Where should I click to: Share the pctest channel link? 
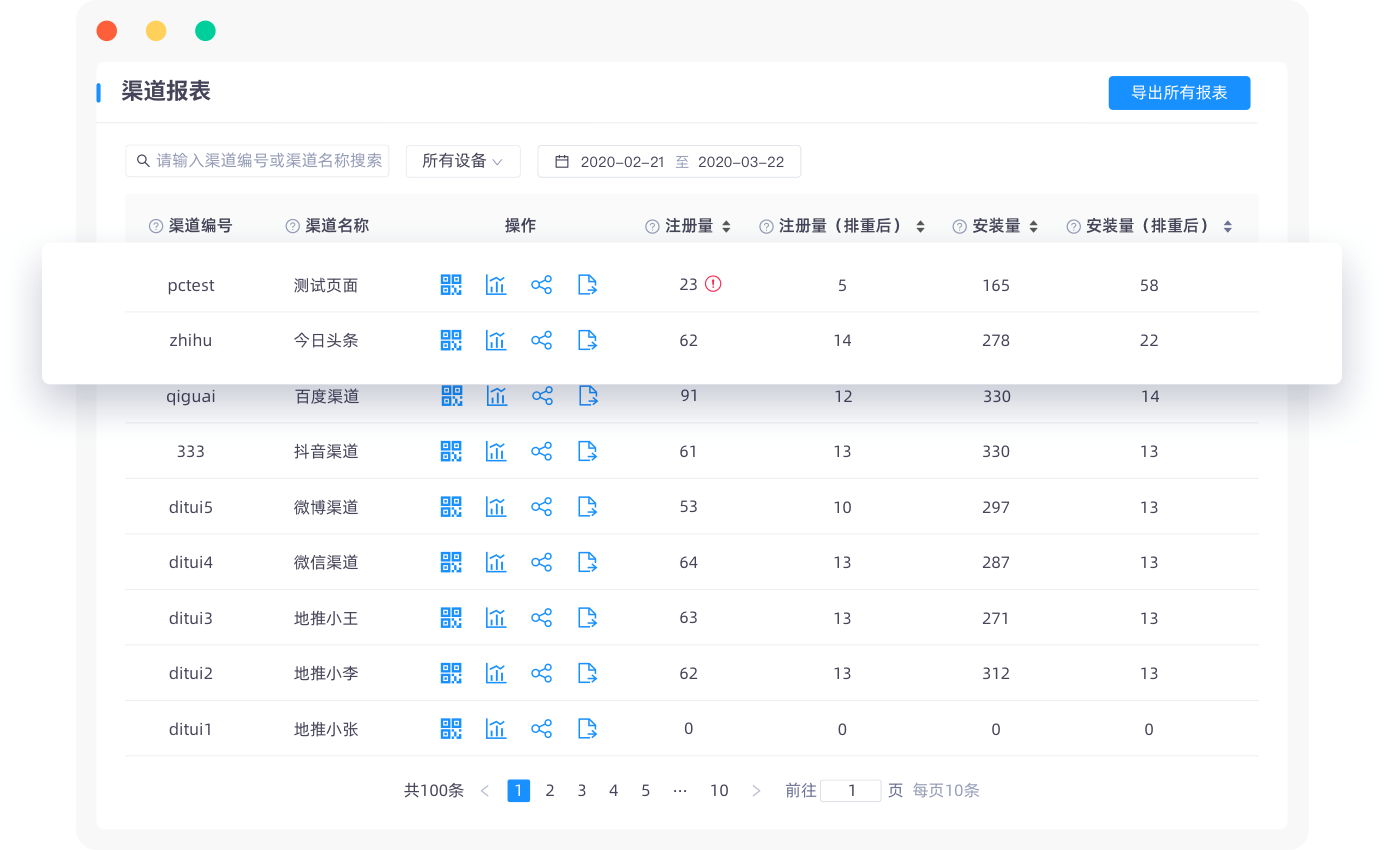(x=542, y=285)
